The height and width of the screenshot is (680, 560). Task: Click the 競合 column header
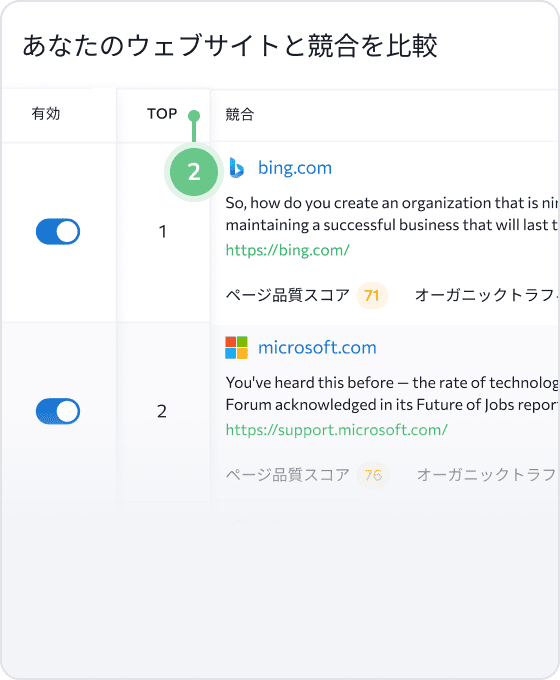point(239,114)
